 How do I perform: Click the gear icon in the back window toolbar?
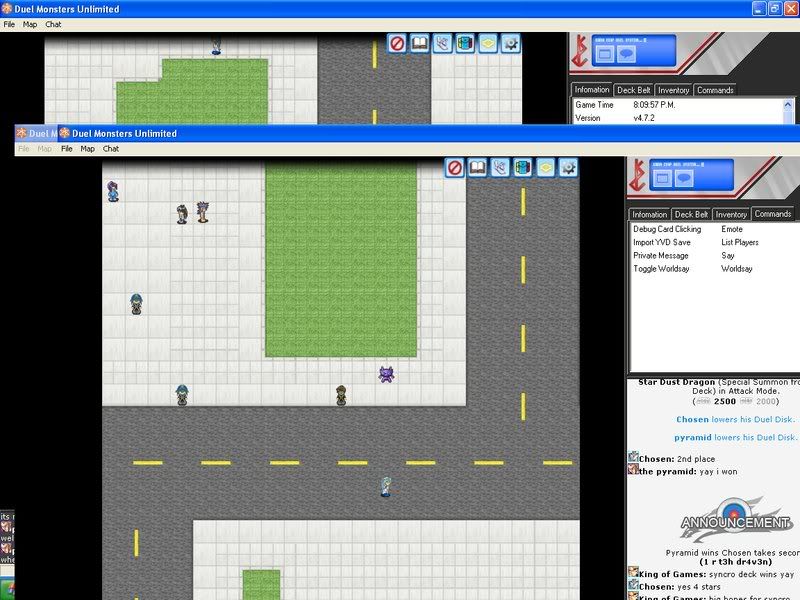click(x=511, y=44)
